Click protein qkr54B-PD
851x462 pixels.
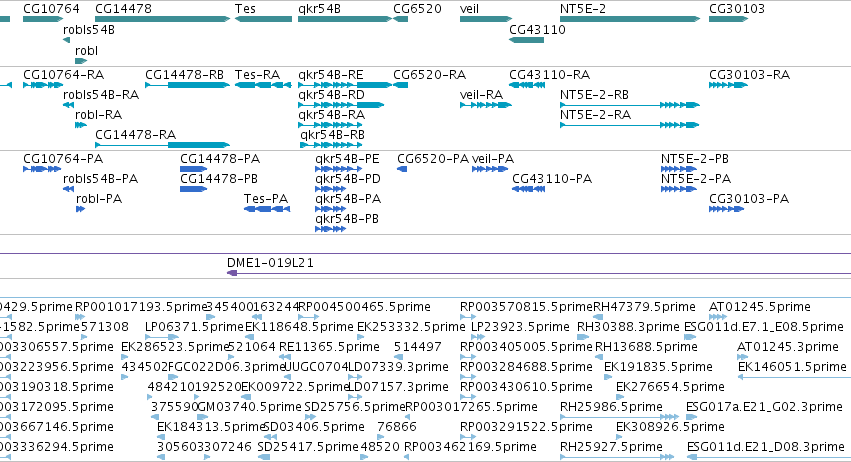[x=331, y=189]
